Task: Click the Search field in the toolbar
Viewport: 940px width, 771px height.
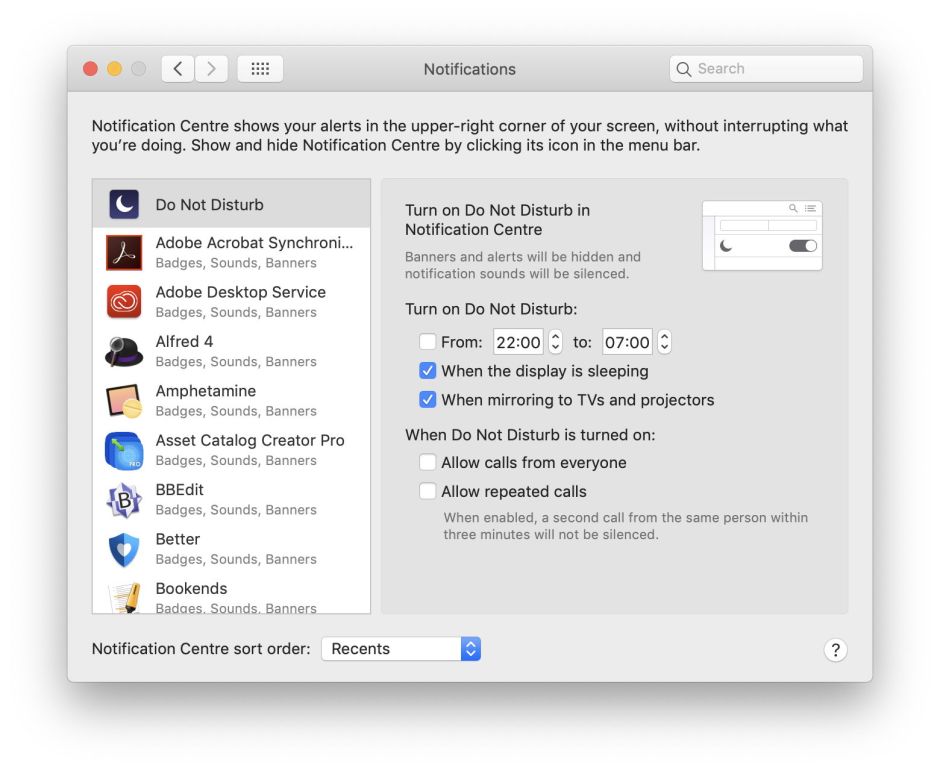Action: pos(766,69)
